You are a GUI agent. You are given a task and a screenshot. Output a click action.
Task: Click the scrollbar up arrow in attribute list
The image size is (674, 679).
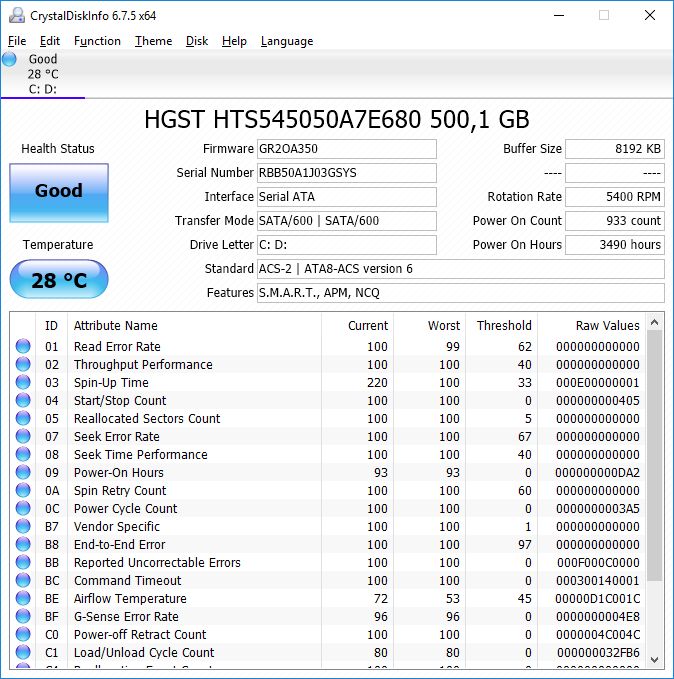(655, 322)
